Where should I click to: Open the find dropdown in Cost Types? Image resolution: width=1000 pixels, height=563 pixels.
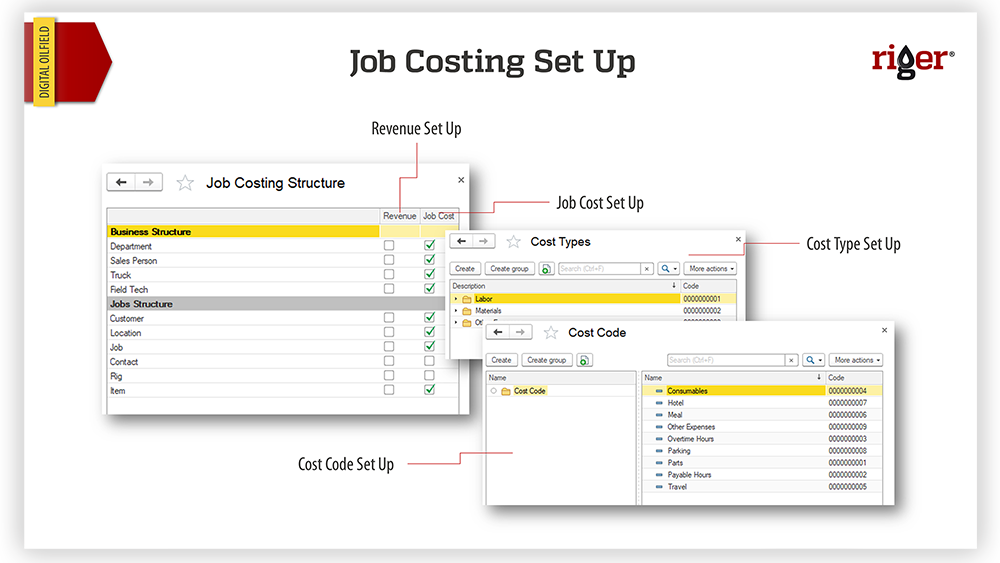669,269
